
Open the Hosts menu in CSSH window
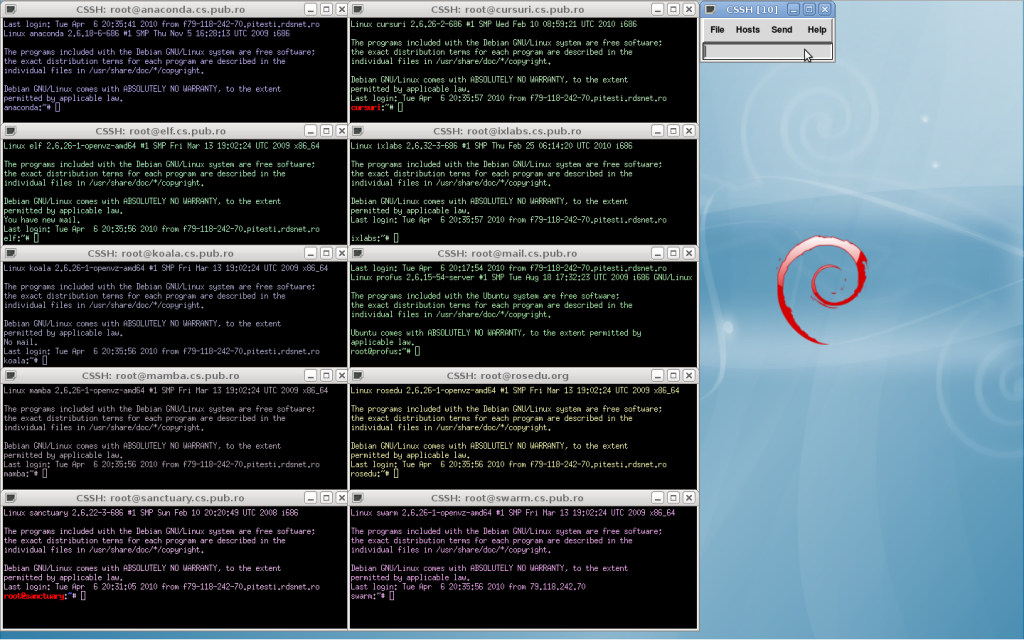point(747,29)
